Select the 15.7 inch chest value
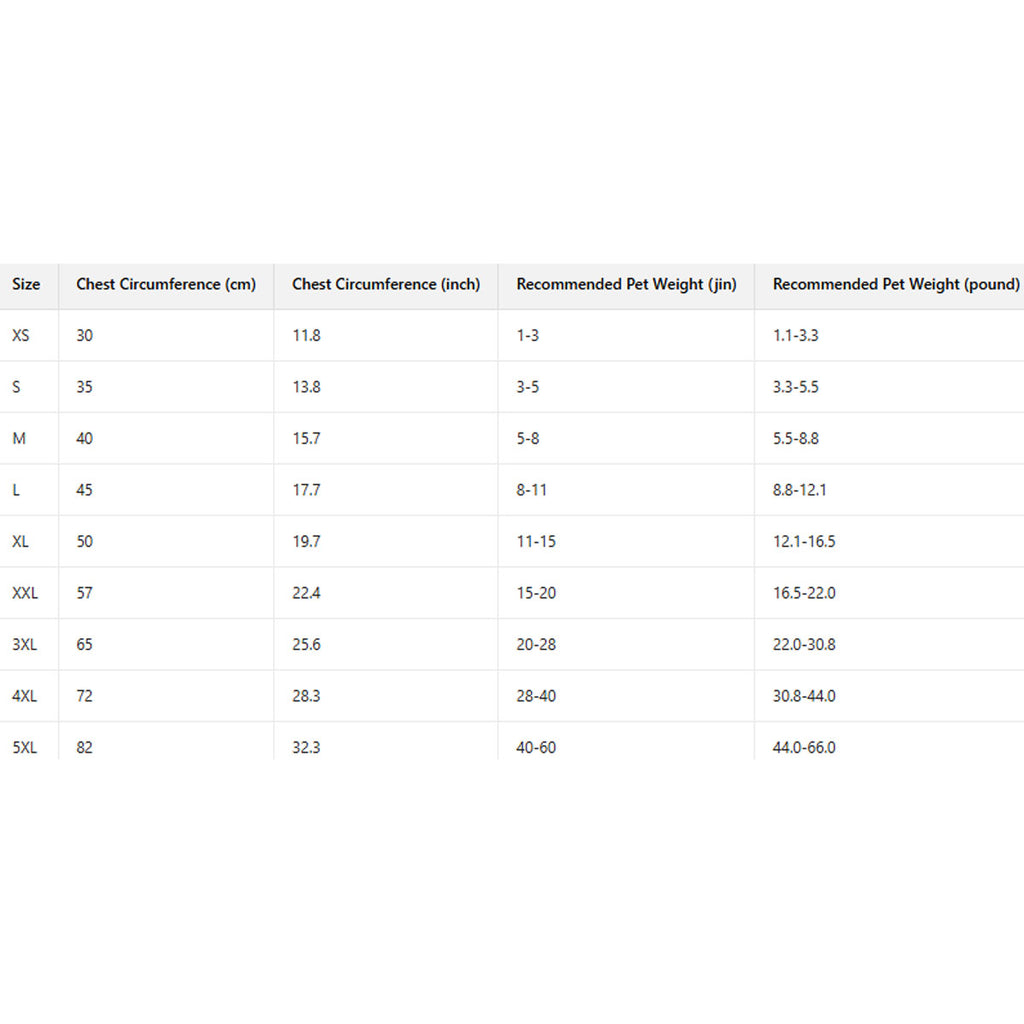 [306, 439]
